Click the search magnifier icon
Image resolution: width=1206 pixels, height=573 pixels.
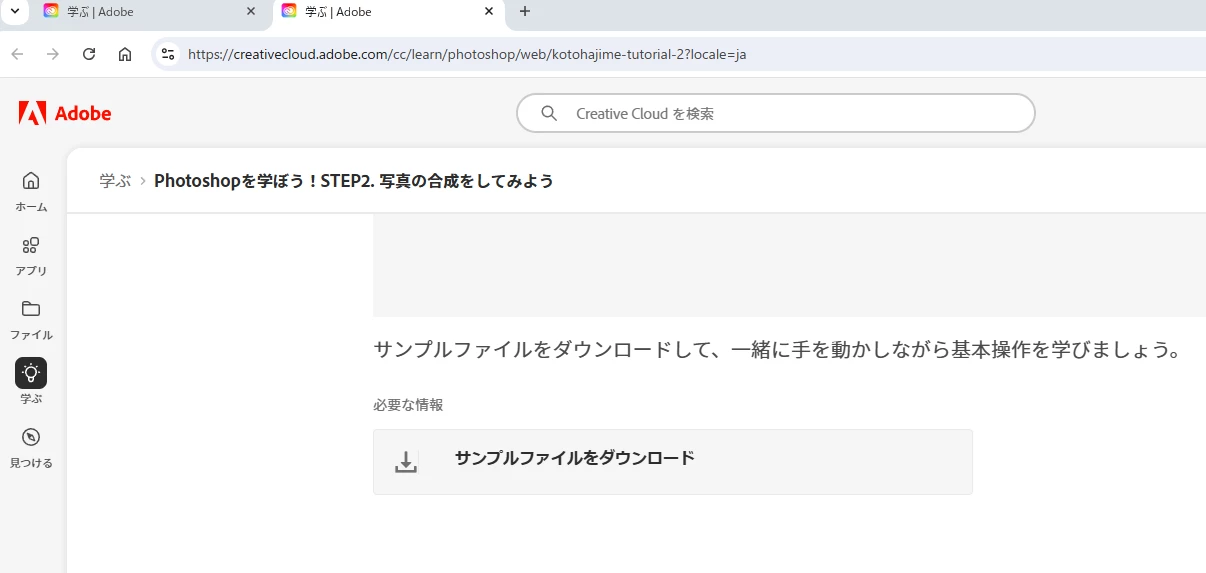click(x=549, y=113)
